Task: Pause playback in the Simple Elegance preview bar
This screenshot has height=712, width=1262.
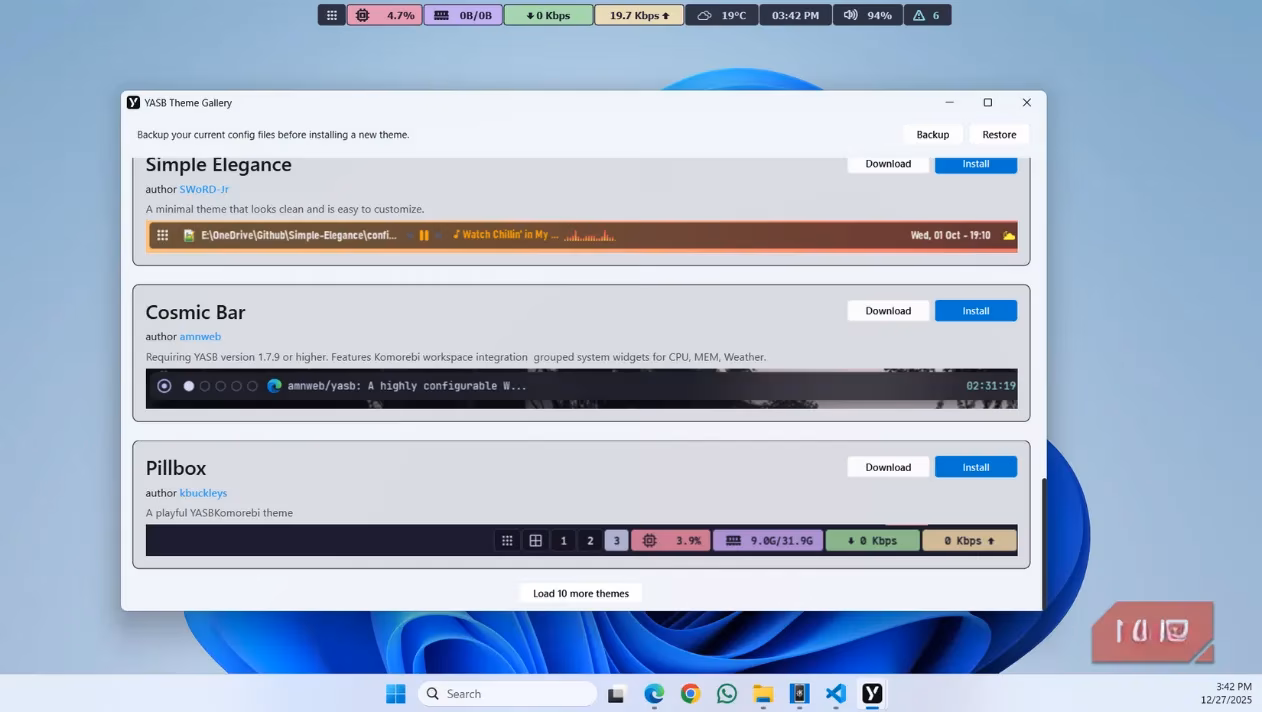Action: point(423,235)
